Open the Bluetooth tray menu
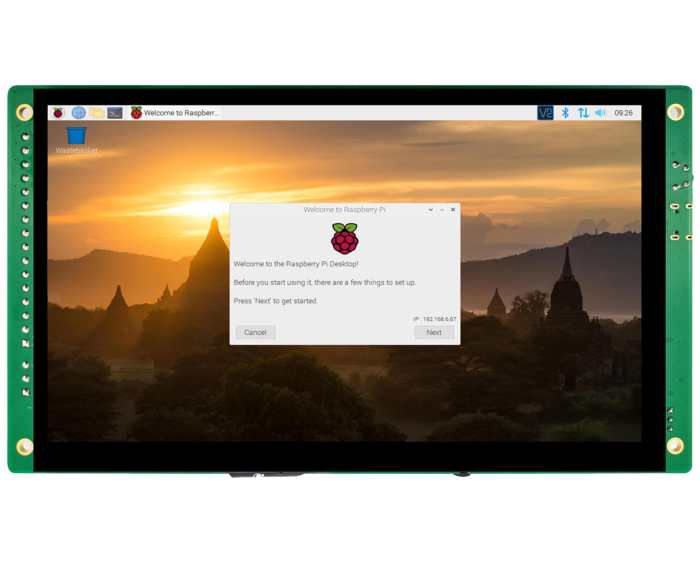 pyautogui.click(x=565, y=113)
